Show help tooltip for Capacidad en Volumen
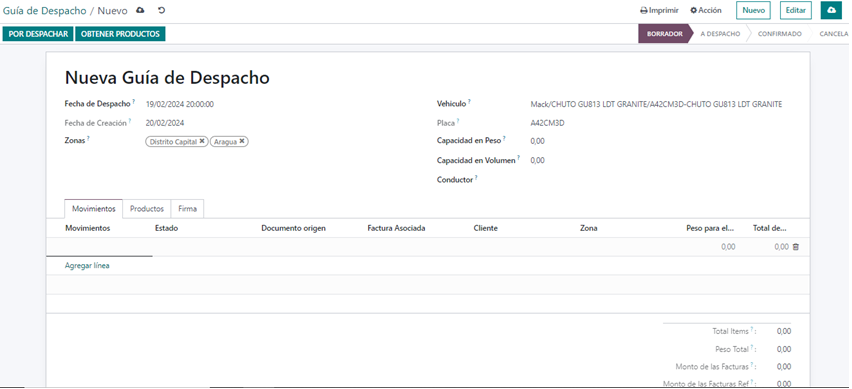The image size is (852, 389). tap(518, 158)
